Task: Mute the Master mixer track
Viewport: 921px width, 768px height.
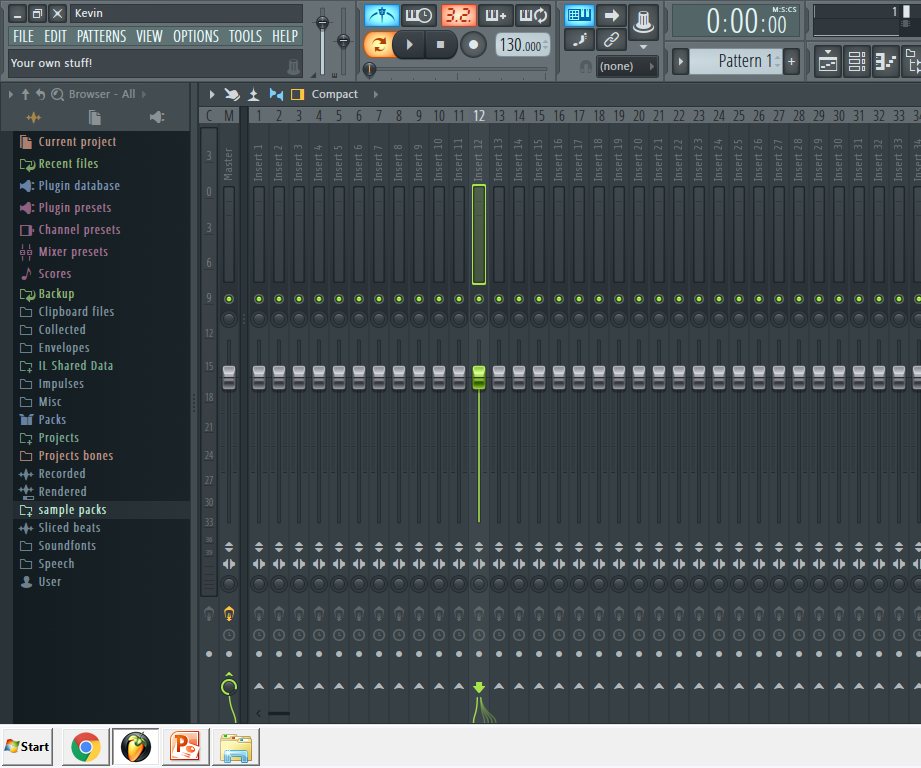Action: tap(229, 297)
